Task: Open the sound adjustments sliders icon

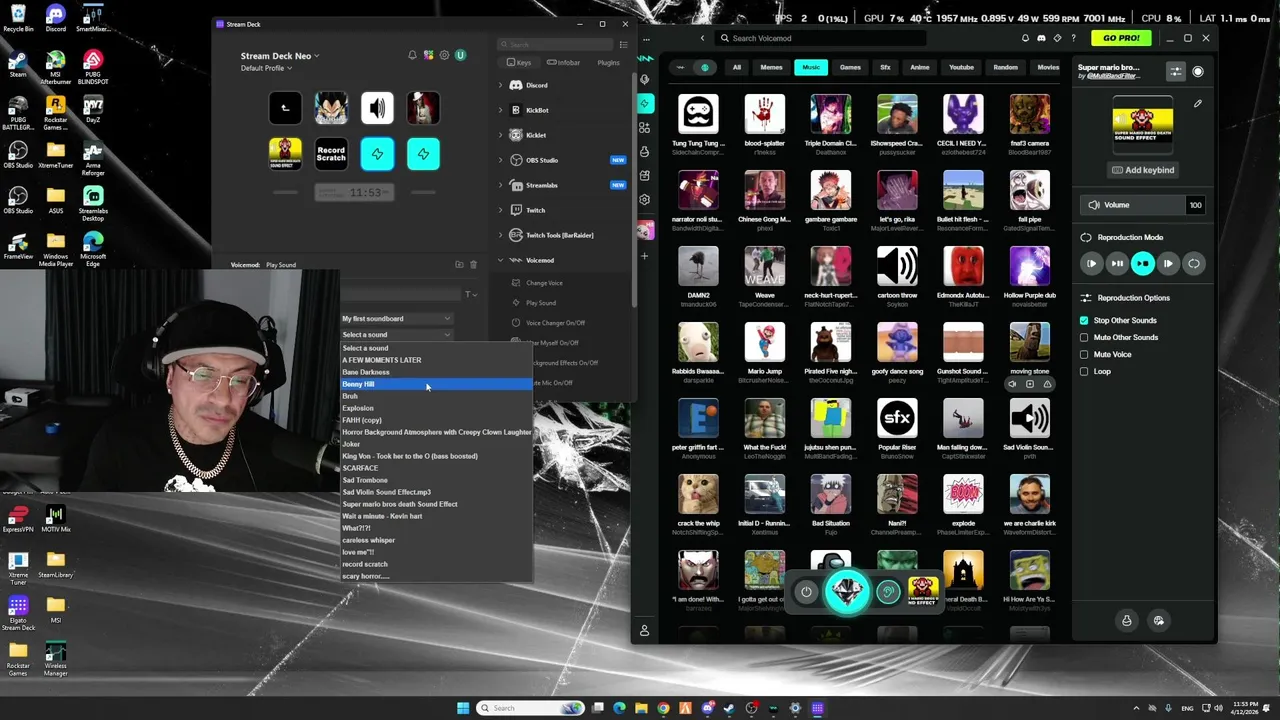Action: point(1176,72)
